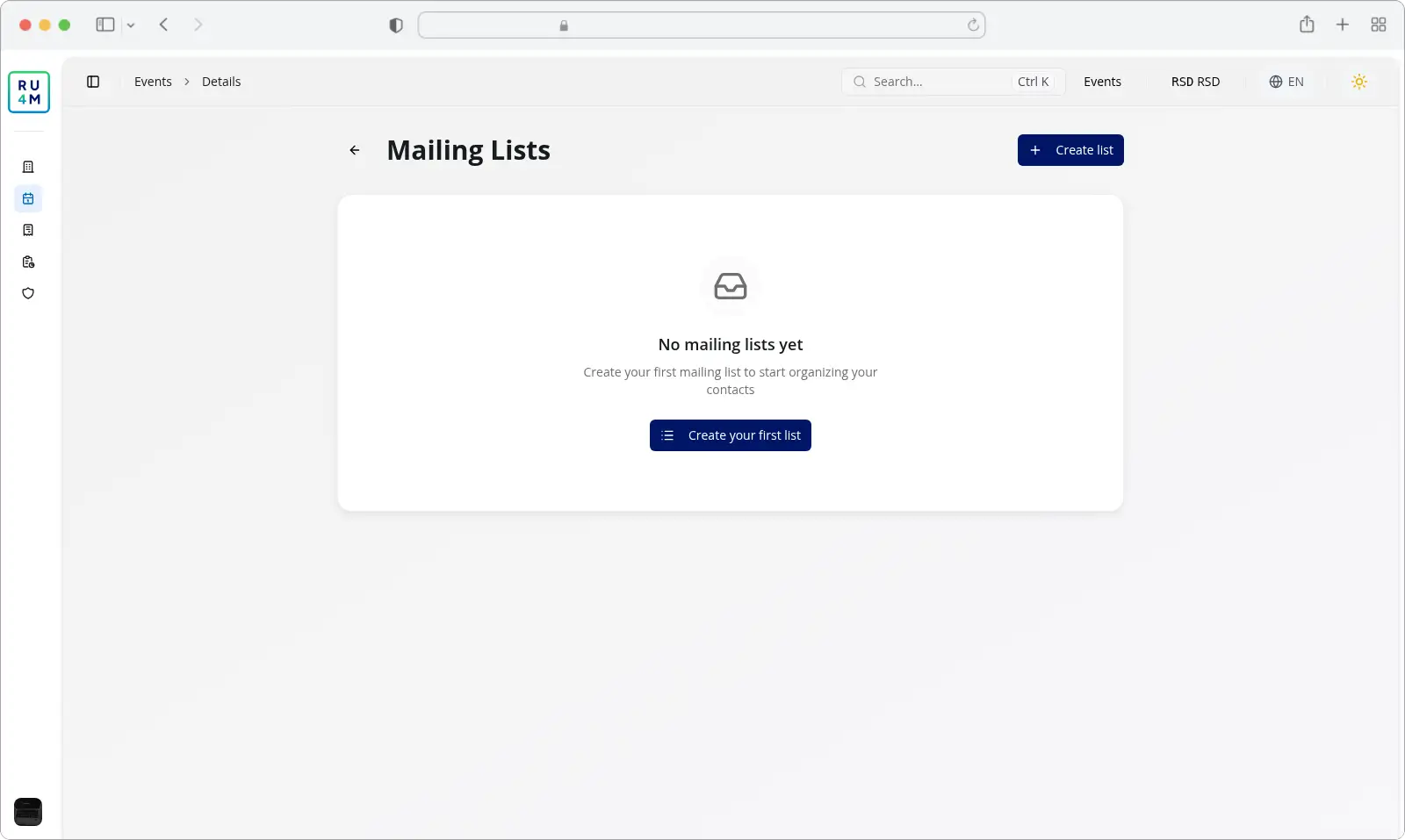Open the building/organizations sidebar icon
Image resolution: width=1405 pixels, height=840 pixels.
click(28, 167)
